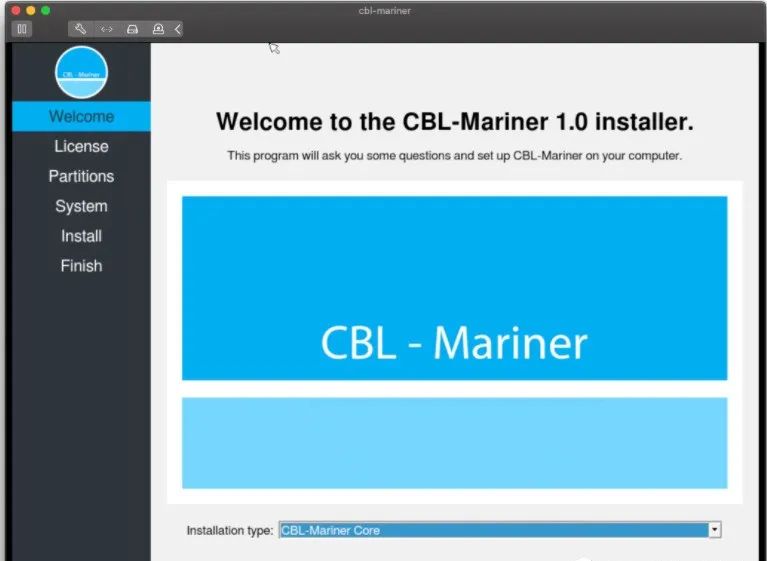
Task: Open the Installation type combo box
Action: coord(499,530)
